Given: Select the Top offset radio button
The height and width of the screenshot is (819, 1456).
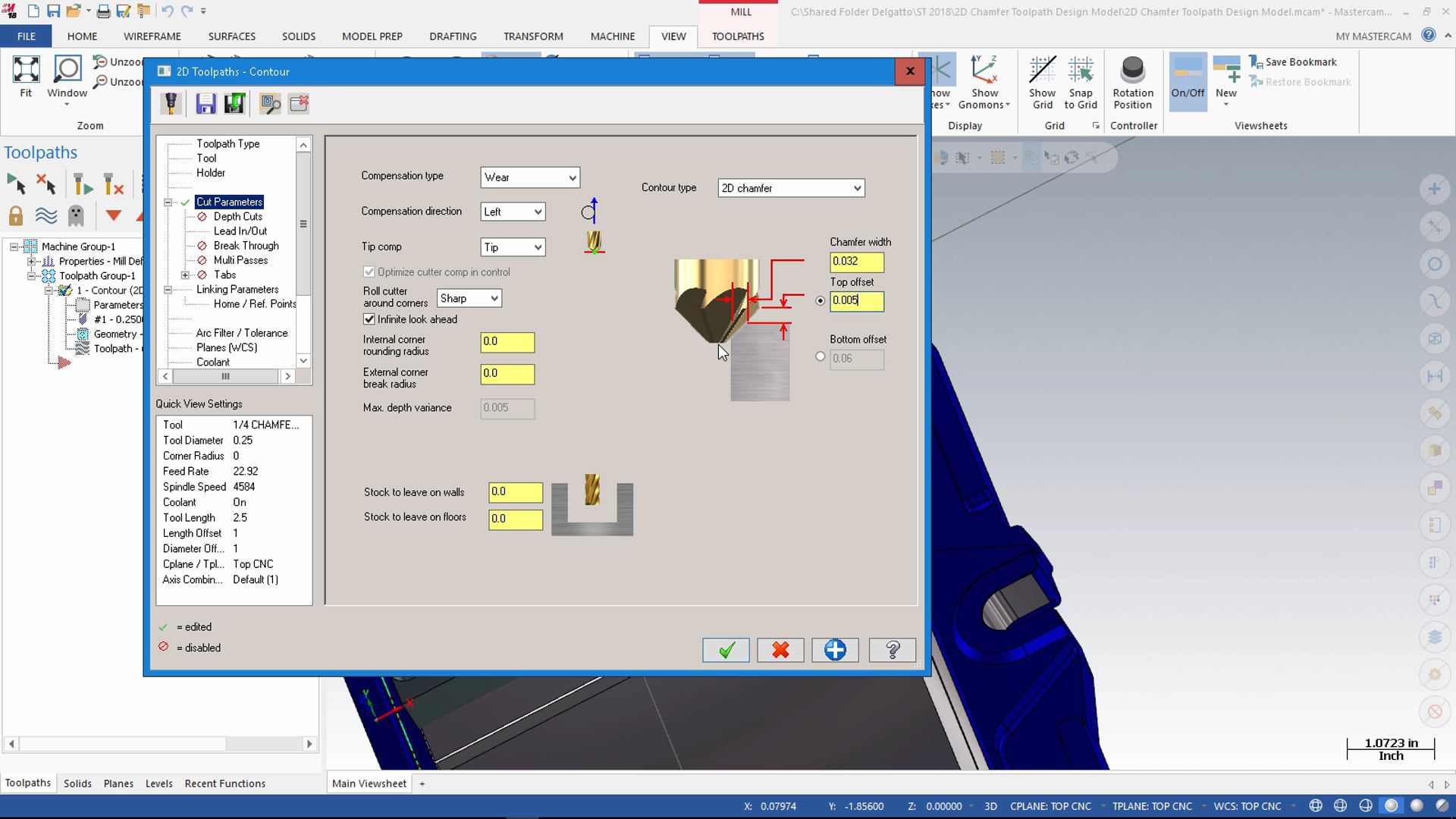Looking at the screenshot, I should tap(821, 300).
